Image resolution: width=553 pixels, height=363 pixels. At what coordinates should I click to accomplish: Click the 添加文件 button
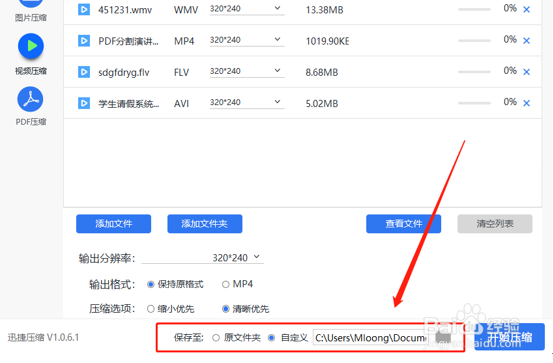click(x=114, y=224)
